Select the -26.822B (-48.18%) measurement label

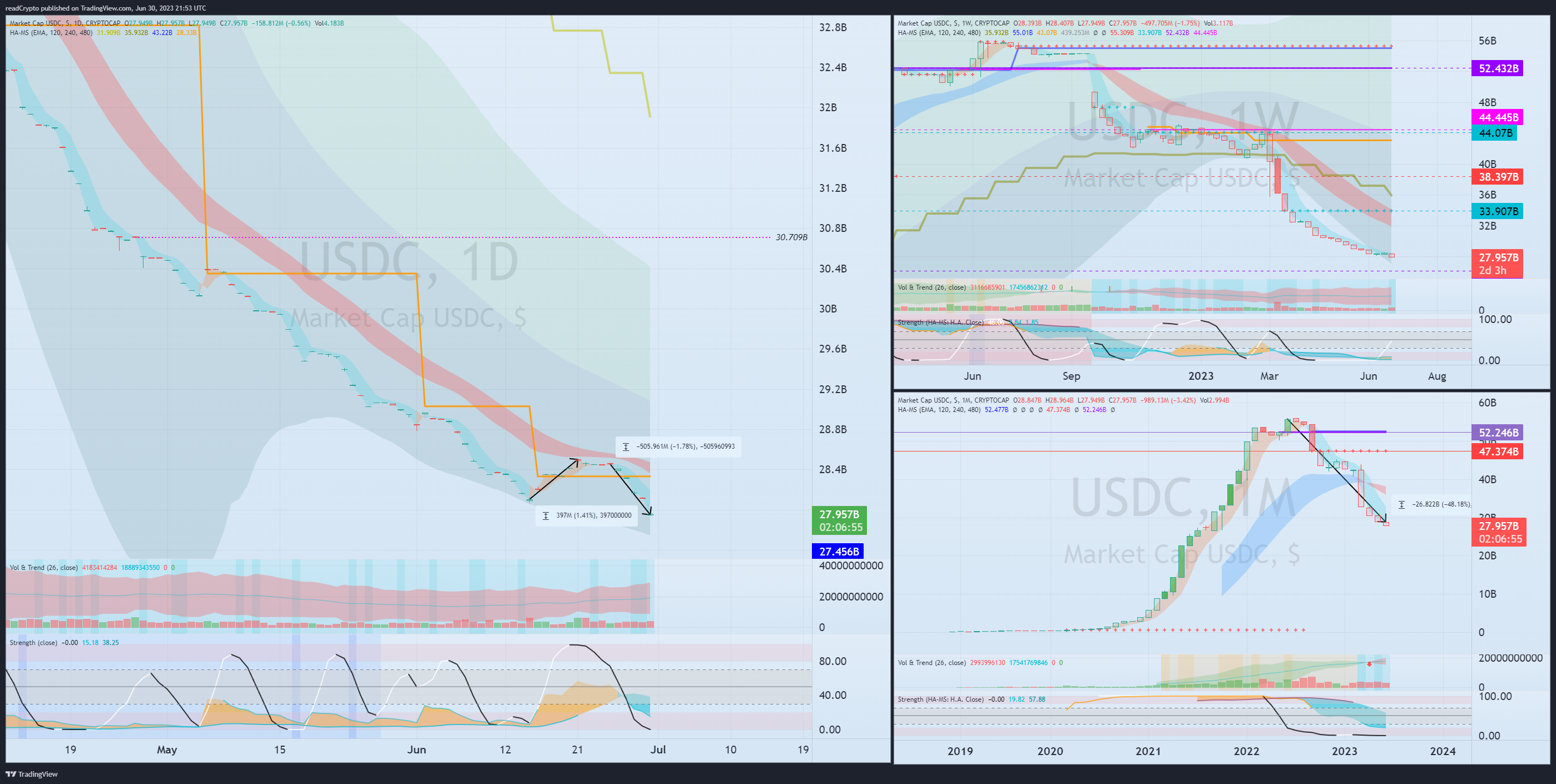pyautogui.click(x=1433, y=504)
